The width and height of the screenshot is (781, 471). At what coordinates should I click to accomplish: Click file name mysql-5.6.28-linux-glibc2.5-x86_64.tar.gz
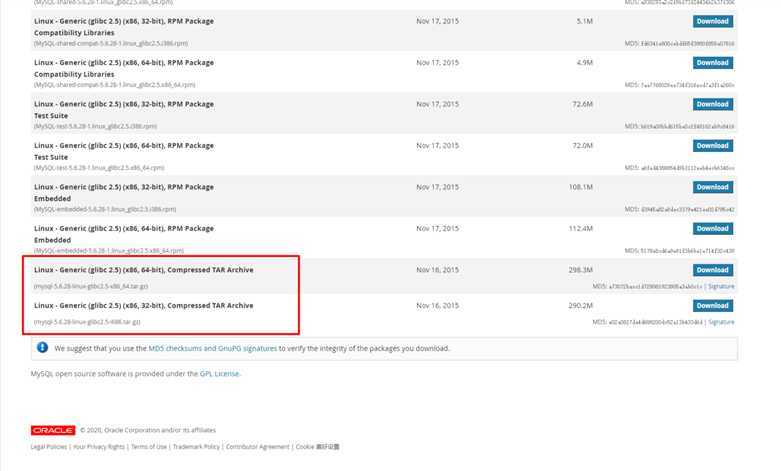[x=91, y=286]
